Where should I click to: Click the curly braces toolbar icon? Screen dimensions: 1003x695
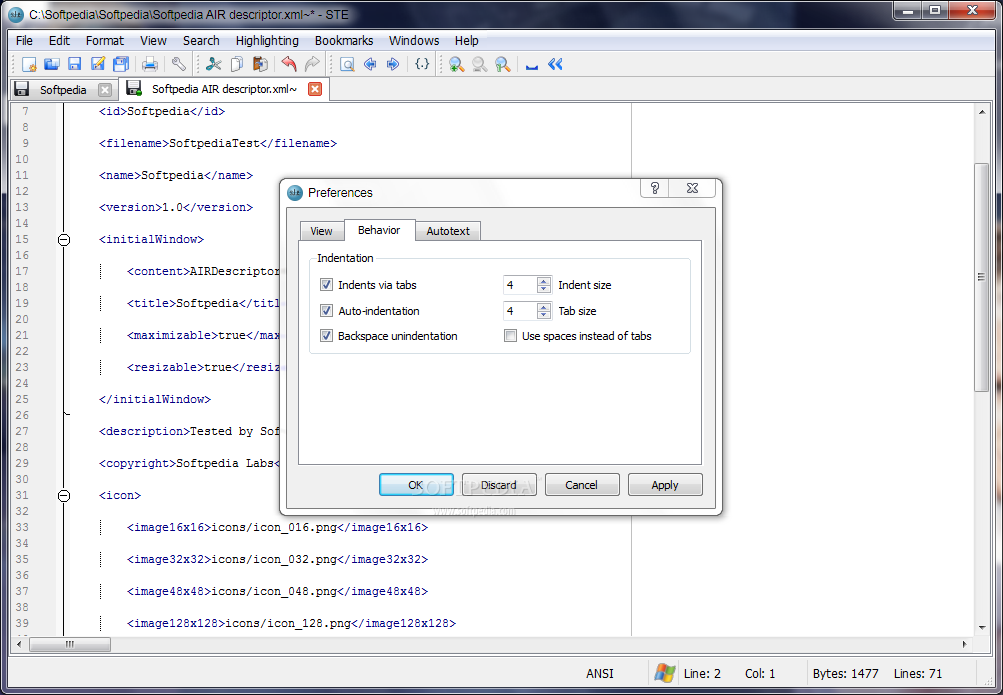pyautogui.click(x=422, y=64)
